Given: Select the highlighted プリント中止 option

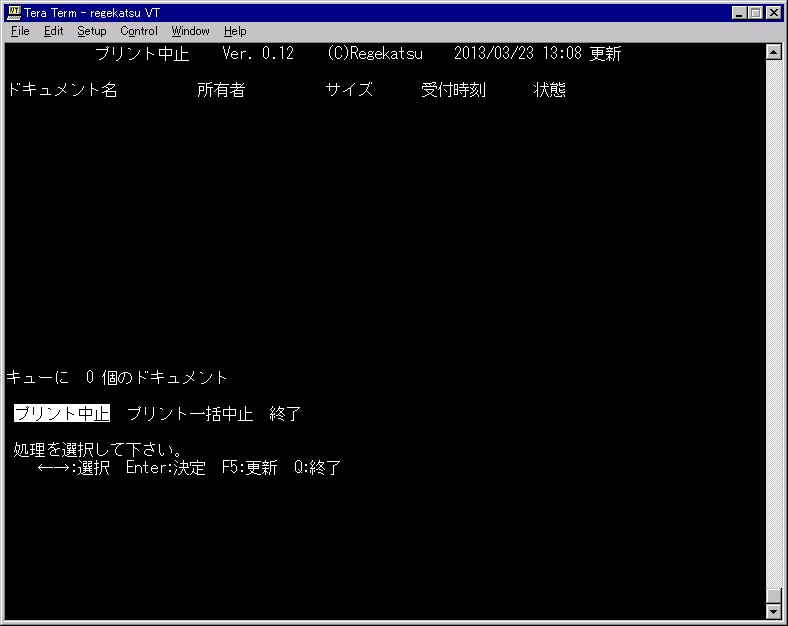Looking at the screenshot, I should click(x=62, y=413).
